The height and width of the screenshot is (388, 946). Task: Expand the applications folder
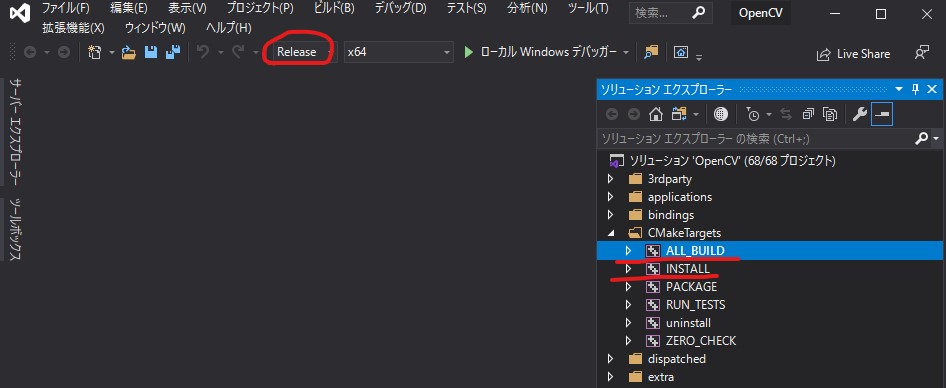pyautogui.click(x=610, y=197)
